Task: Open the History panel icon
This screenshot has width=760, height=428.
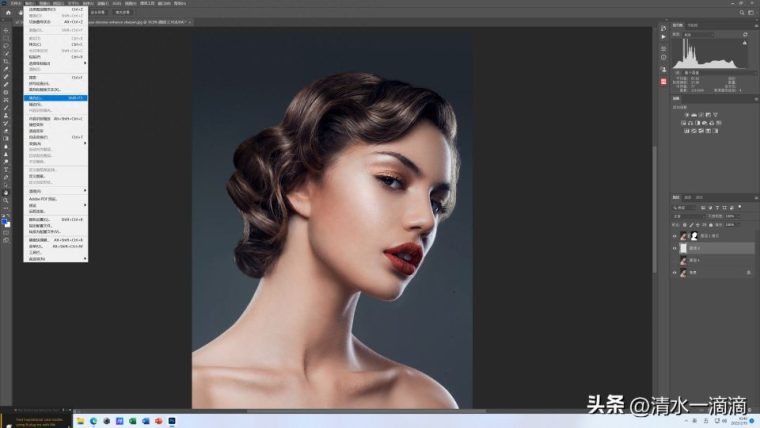Action: pyautogui.click(x=663, y=28)
